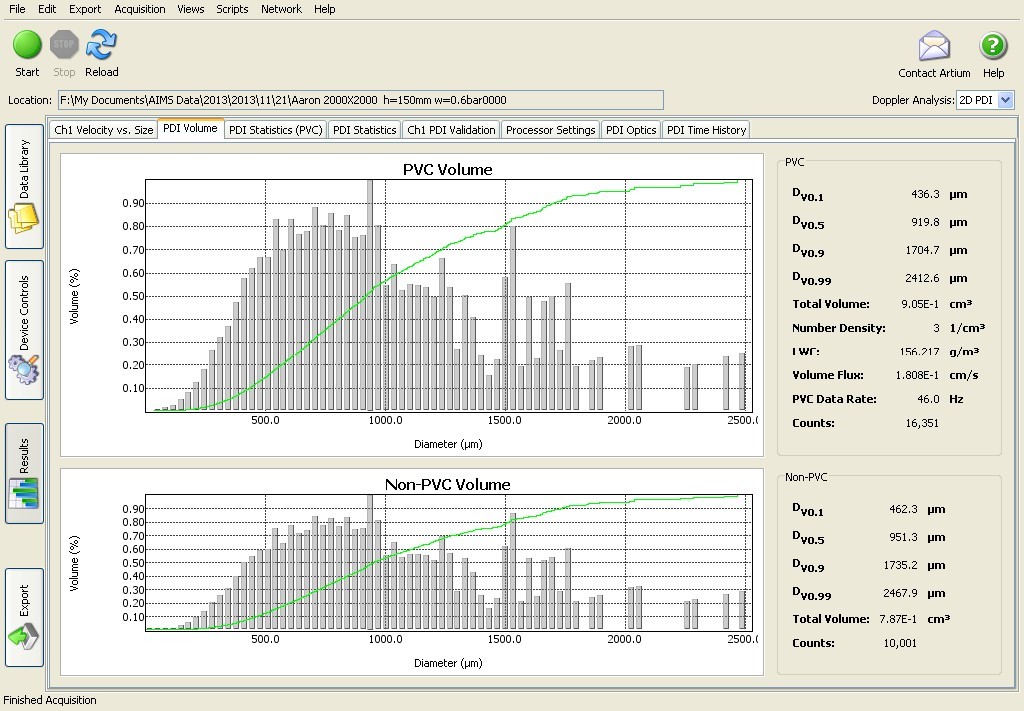Select the Results side panel

25,473
